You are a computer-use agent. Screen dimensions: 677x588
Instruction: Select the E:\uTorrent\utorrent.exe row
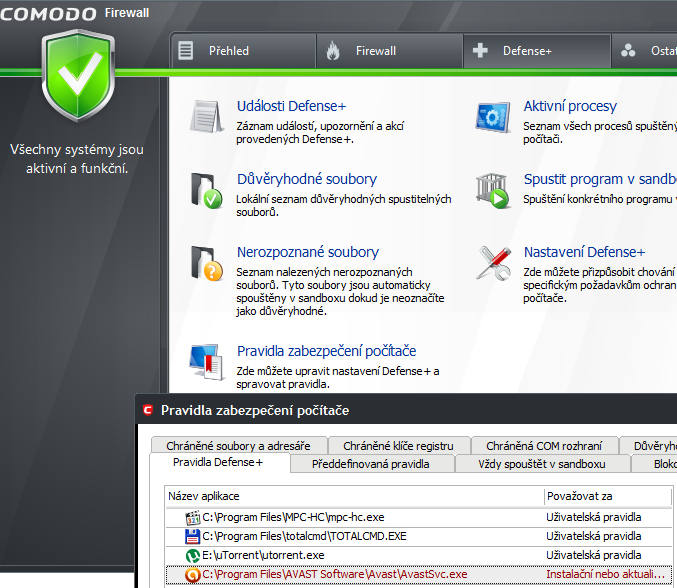(x=419, y=555)
